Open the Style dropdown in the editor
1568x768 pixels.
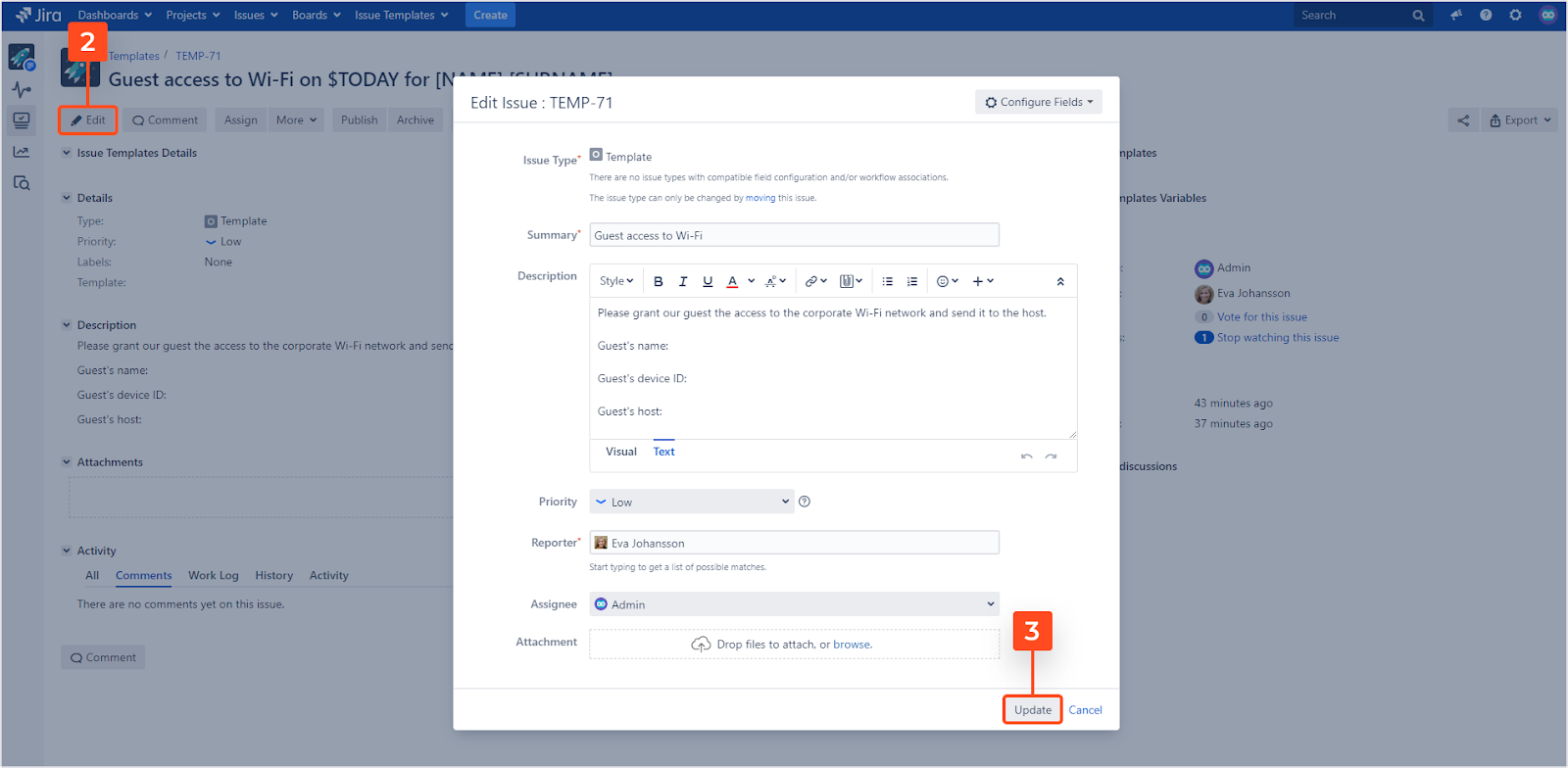(616, 281)
